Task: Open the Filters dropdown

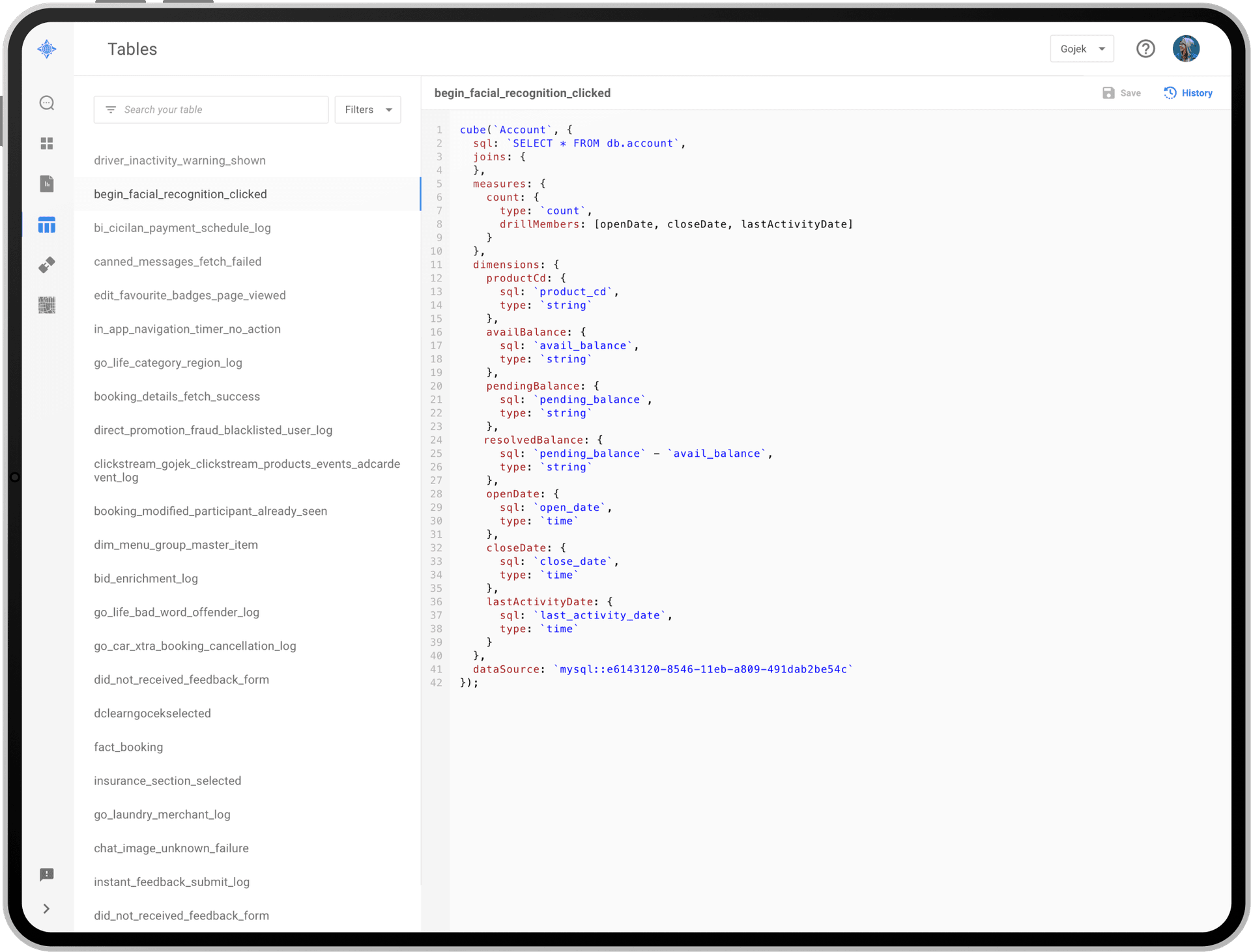Action: pos(367,109)
